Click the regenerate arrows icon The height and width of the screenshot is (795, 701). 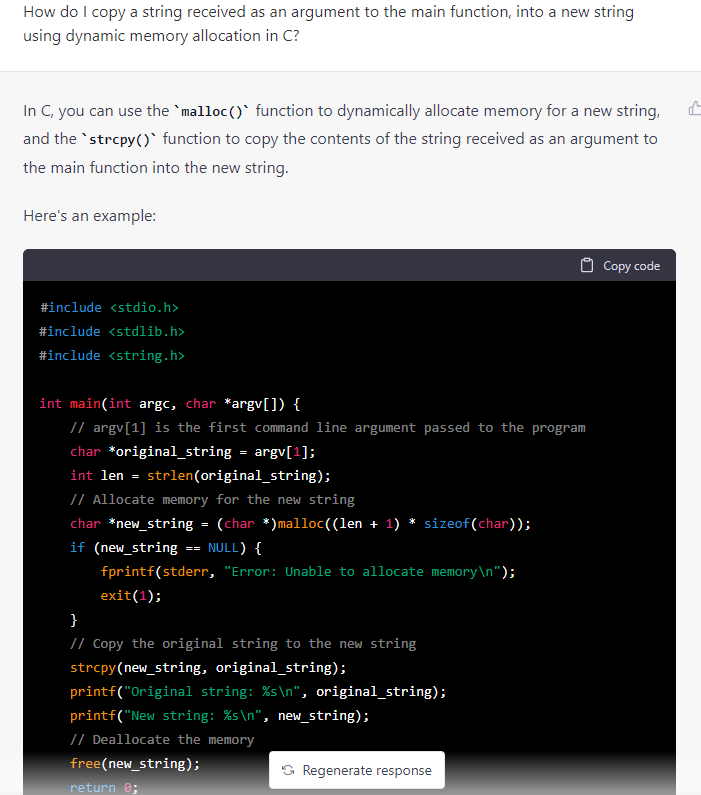[288, 770]
